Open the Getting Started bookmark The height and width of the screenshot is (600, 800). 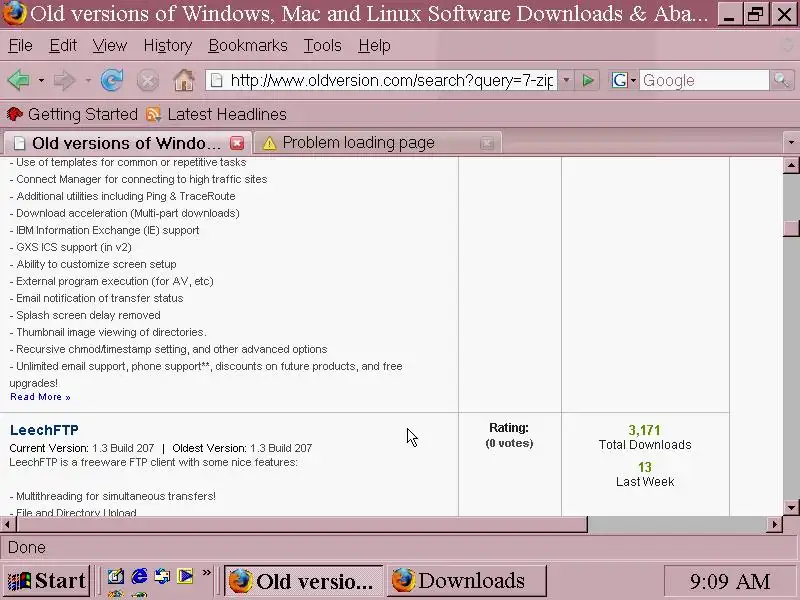(x=72, y=114)
